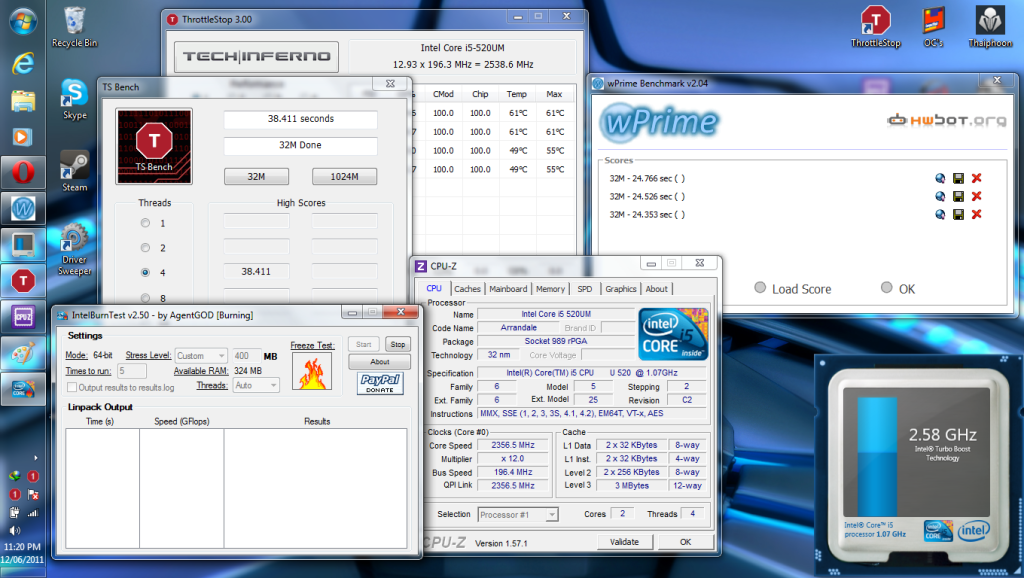Open the Graphics tab in CPU-Z

[x=620, y=289]
